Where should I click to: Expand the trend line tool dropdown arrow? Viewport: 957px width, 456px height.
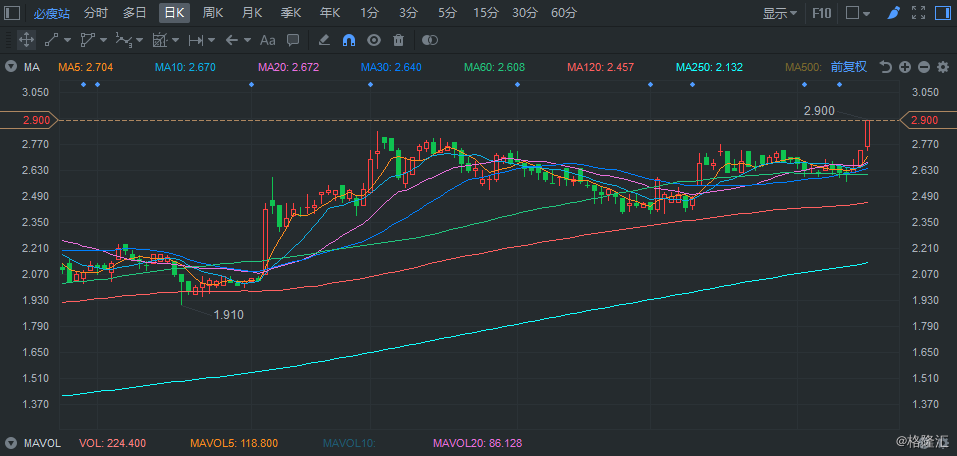point(67,40)
